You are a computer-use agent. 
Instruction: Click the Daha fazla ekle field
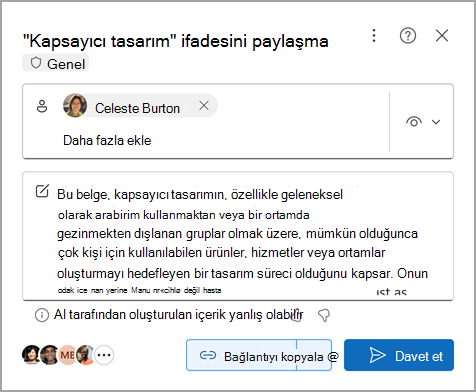tap(107, 140)
